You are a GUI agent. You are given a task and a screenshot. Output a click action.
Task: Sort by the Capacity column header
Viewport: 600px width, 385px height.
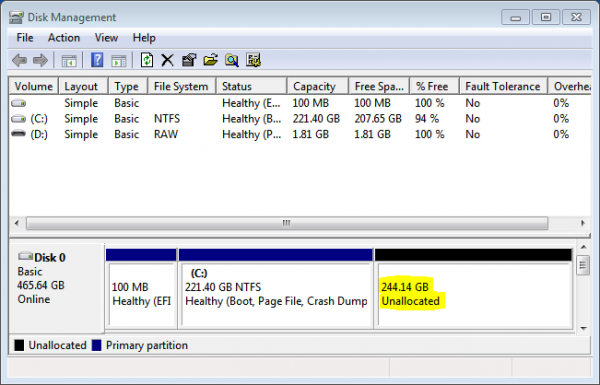[318, 86]
